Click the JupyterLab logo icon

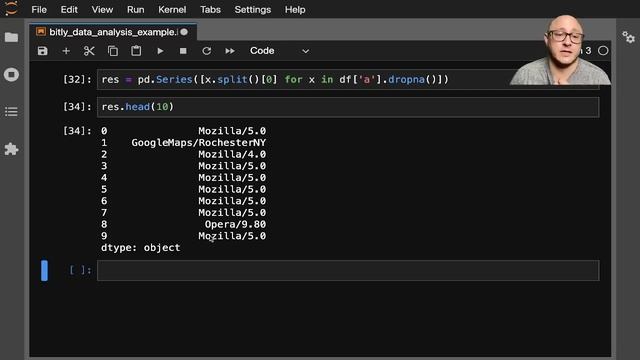11,8
